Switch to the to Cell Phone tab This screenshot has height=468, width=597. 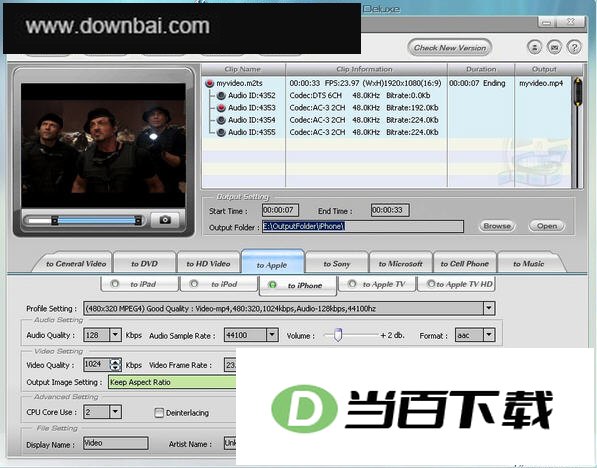point(465,264)
